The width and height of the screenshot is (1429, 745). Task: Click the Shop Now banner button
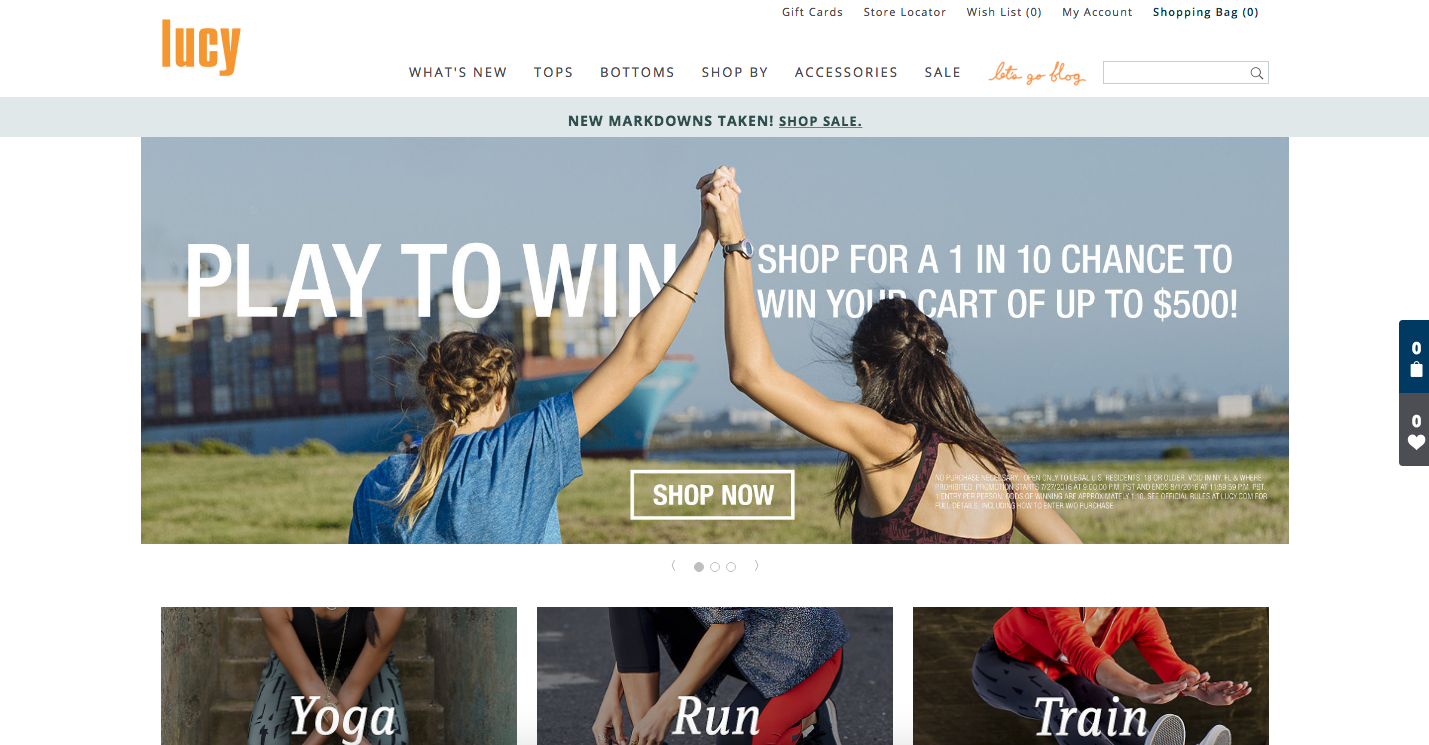tap(713, 495)
